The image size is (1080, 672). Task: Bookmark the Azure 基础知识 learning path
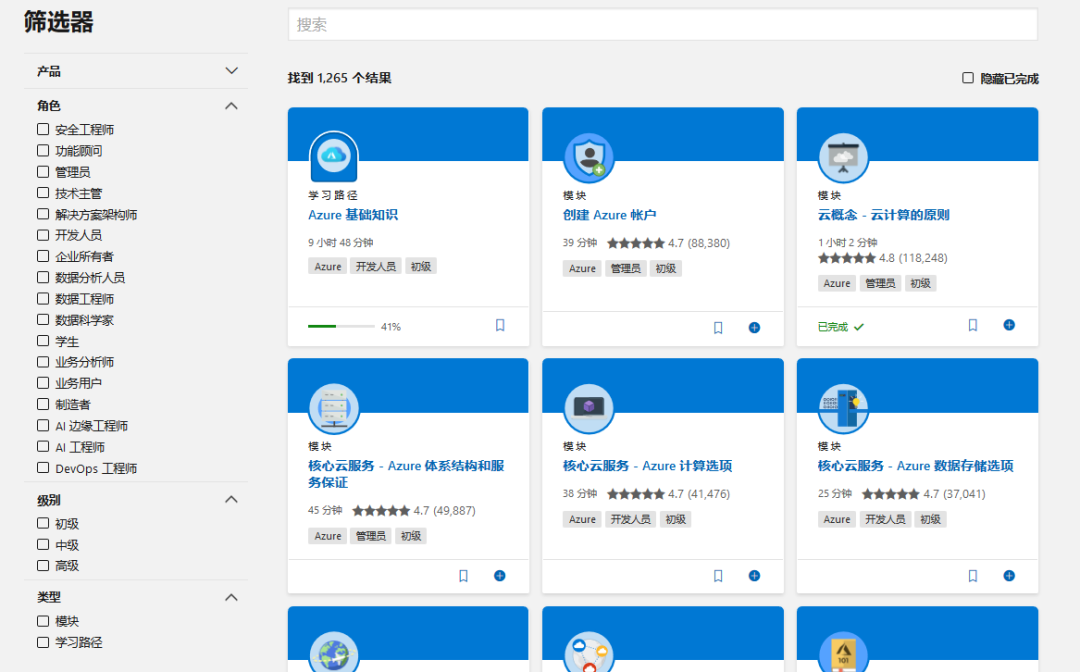(x=500, y=325)
